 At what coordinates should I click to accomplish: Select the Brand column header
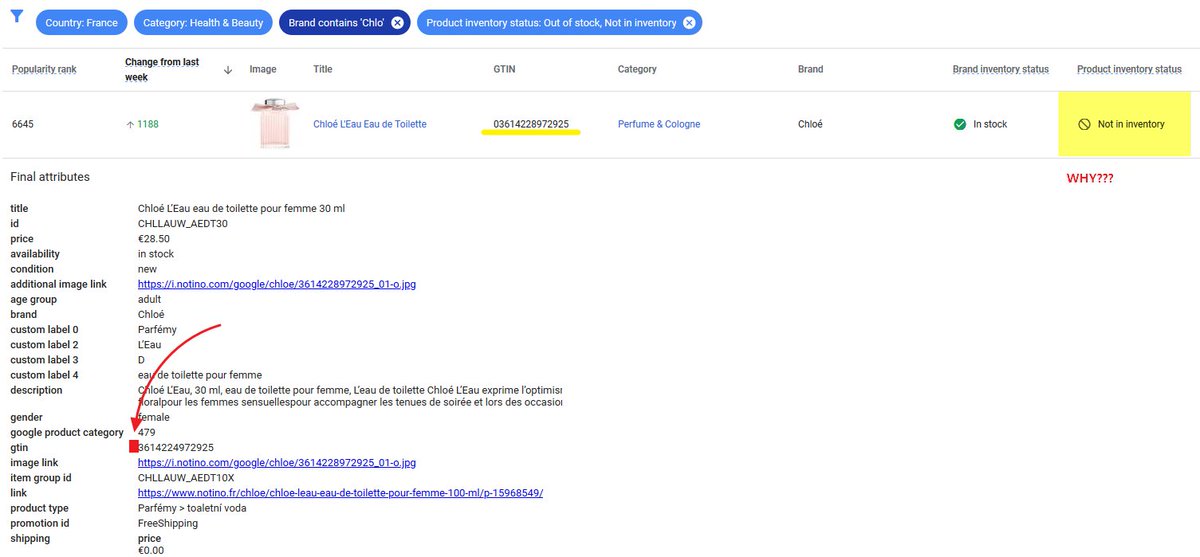(x=810, y=69)
